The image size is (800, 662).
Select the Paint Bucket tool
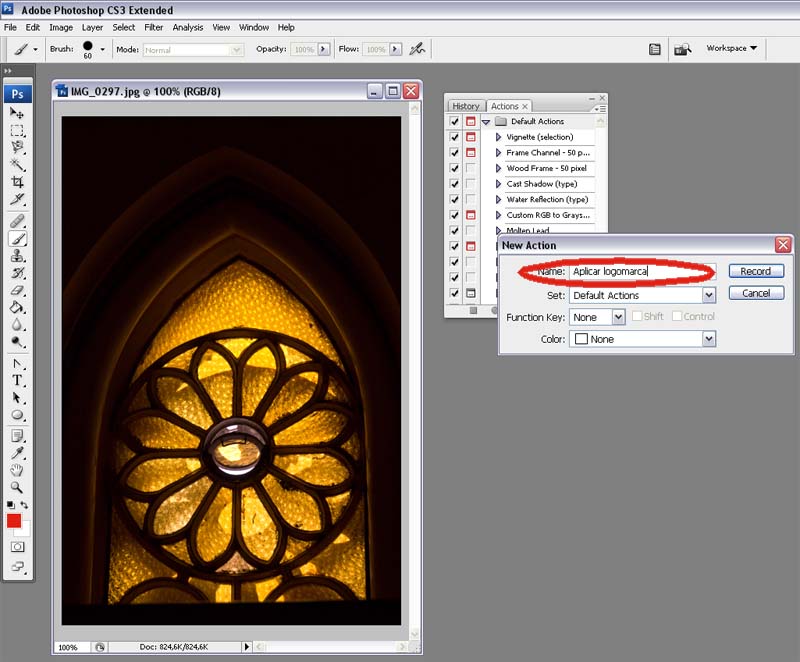click(17, 308)
